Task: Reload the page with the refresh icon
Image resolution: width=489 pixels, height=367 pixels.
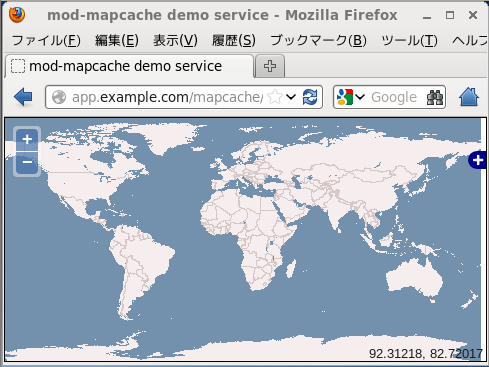Action: [310, 97]
